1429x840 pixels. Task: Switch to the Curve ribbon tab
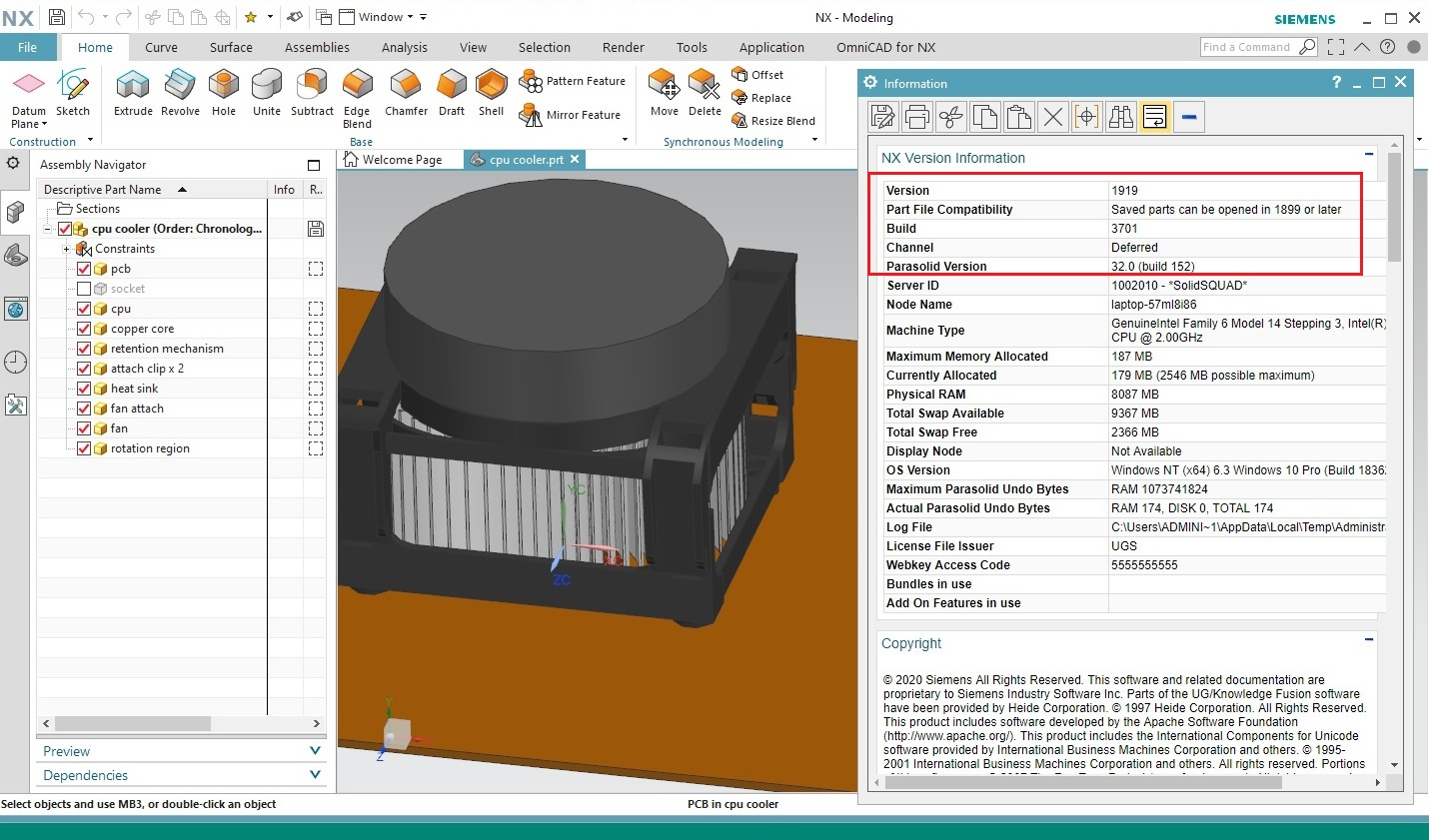point(161,47)
